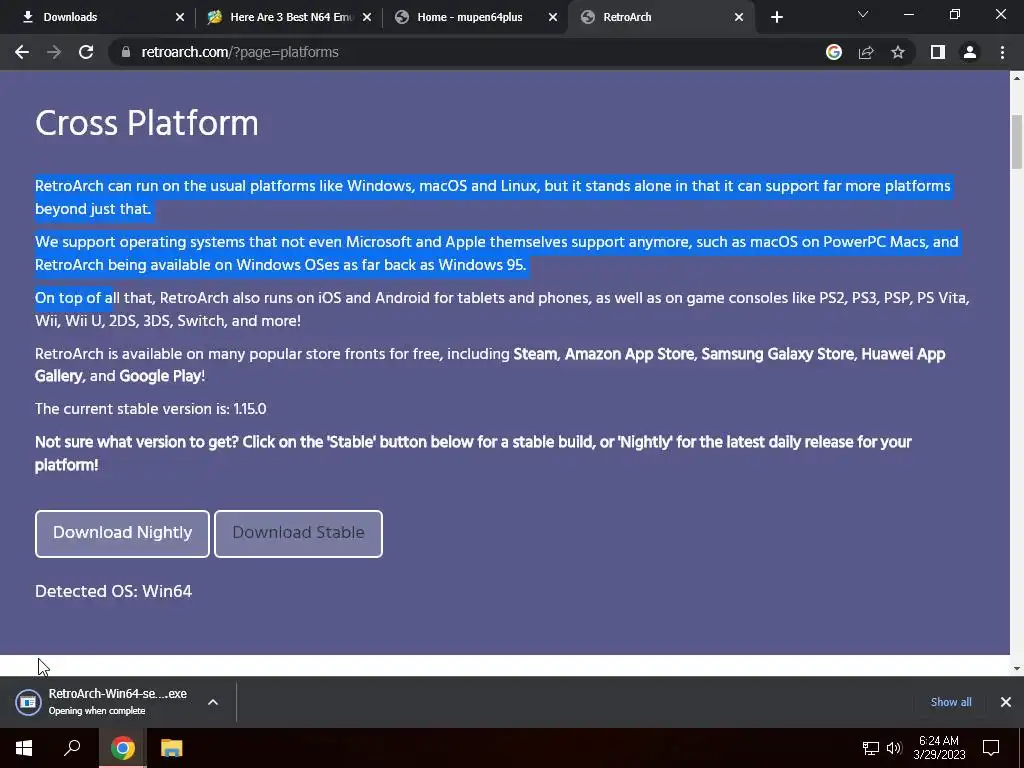Image resolution: width=1024 pixels, height=768 pixels.
Task: Open a new browser tab
Action: [776, 17]
